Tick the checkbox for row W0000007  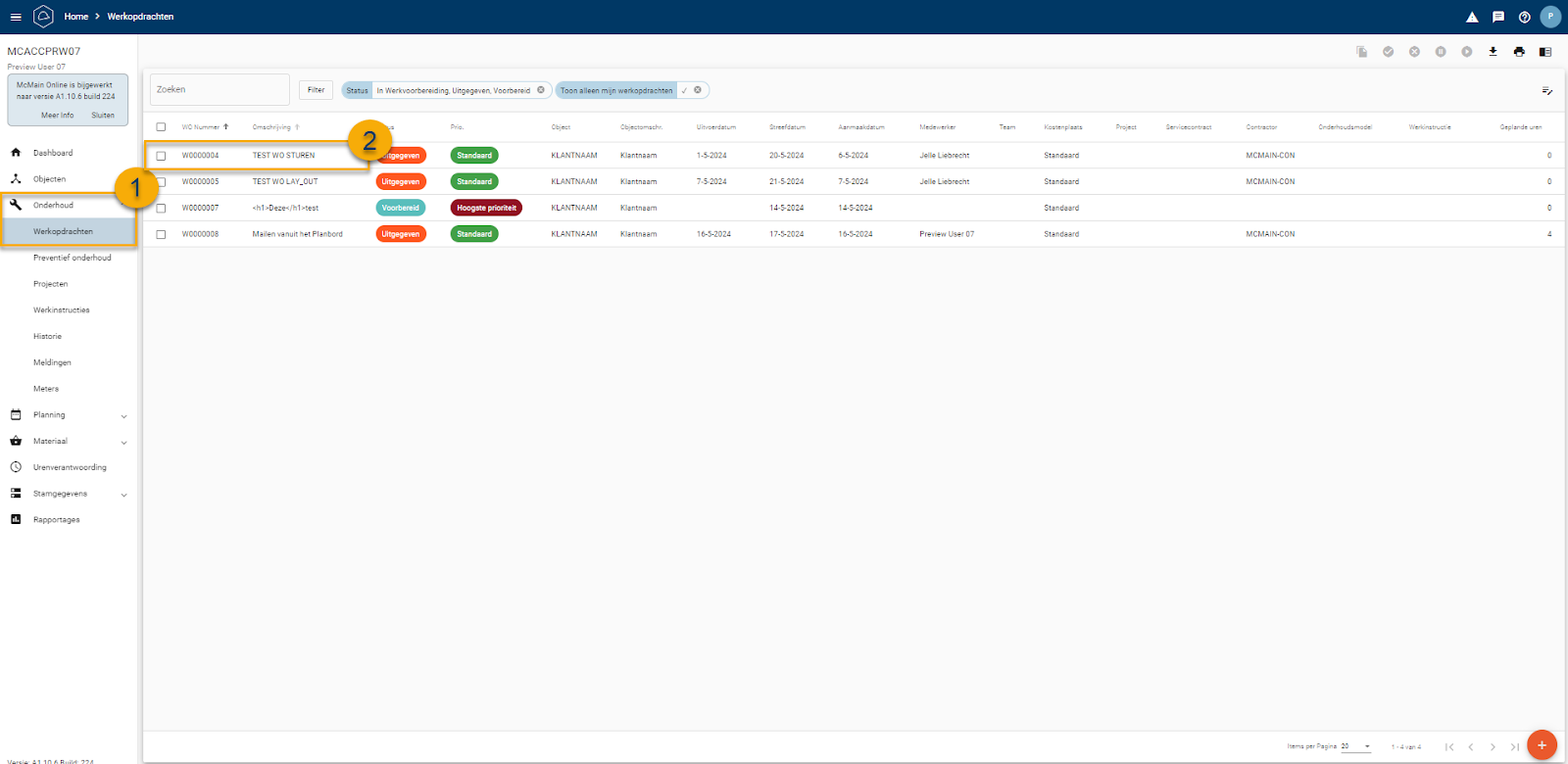[x=162, y=208]
